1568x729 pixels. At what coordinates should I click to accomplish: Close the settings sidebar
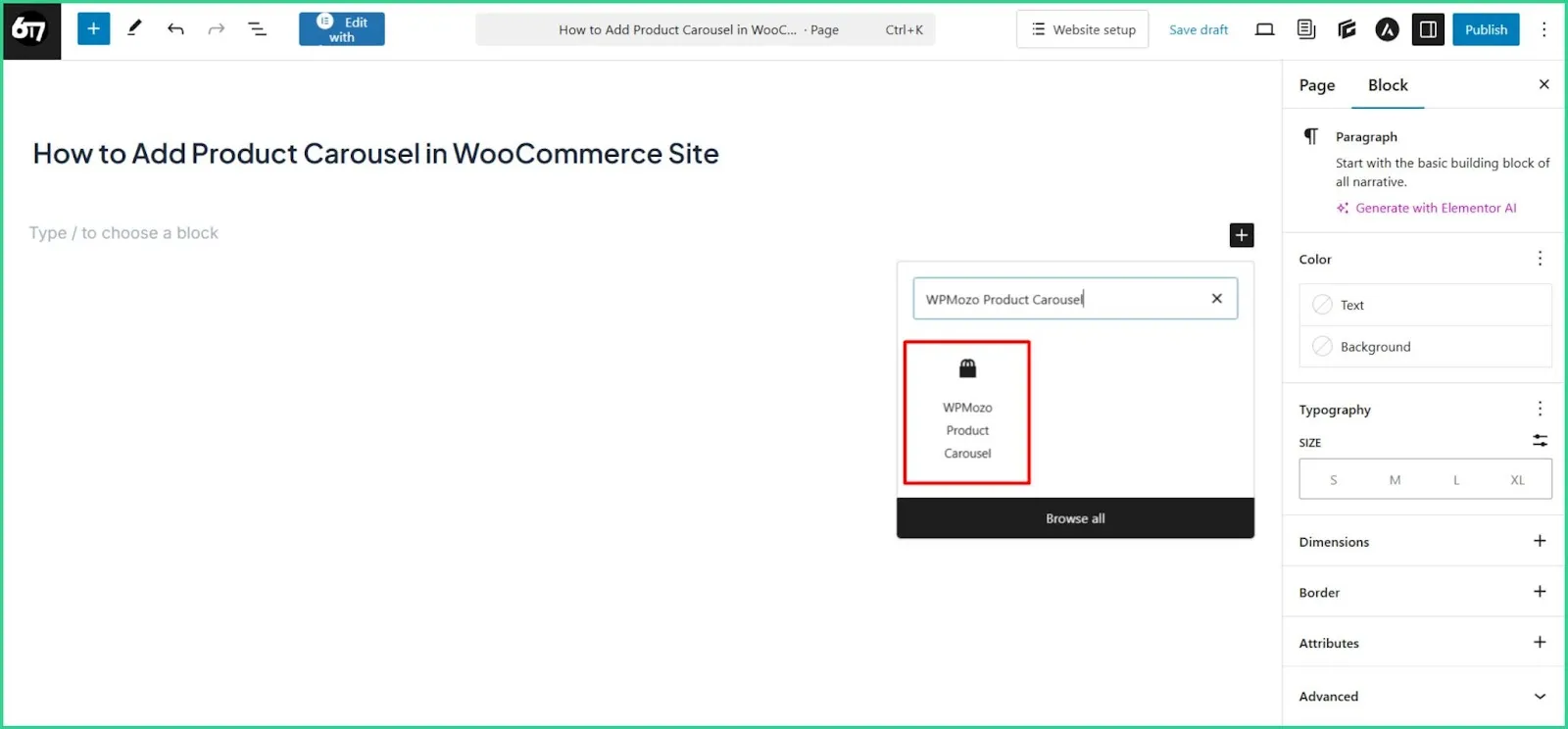(x=1544, y=84)
